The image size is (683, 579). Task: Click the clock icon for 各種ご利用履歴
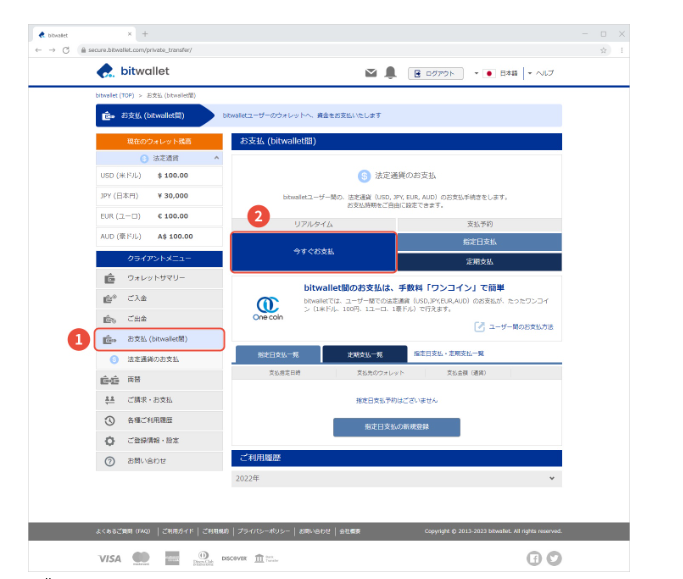pos(110,420)
